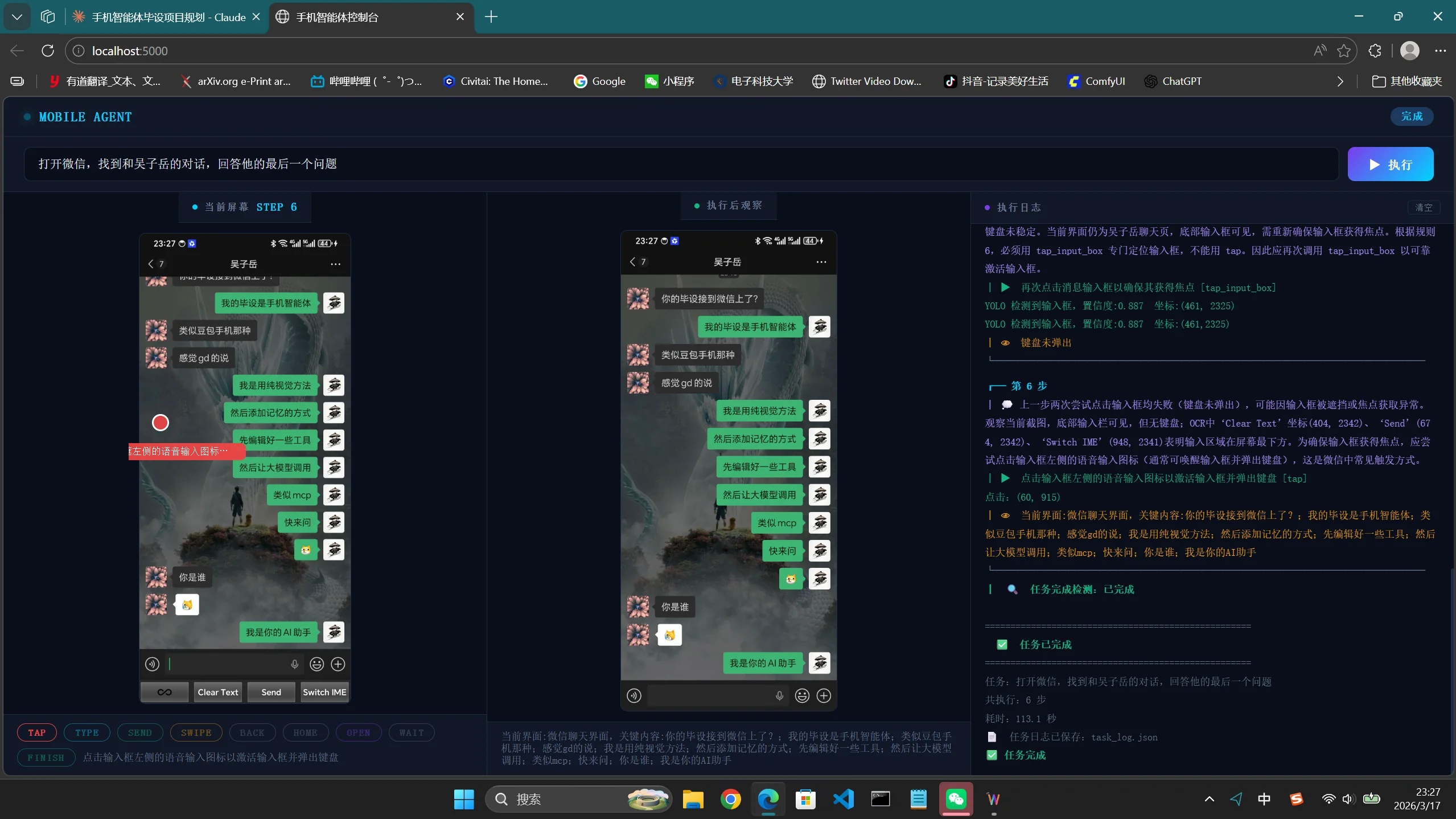Click the task instruction input field
Screen dimensions: 1456x819
click(x=681, y=164)
